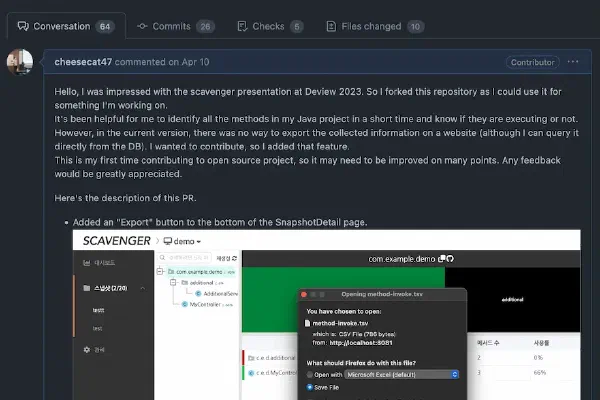Open the comment's three-dot options menu
This screenshot has width=600, height=400.
click(573, 62)
